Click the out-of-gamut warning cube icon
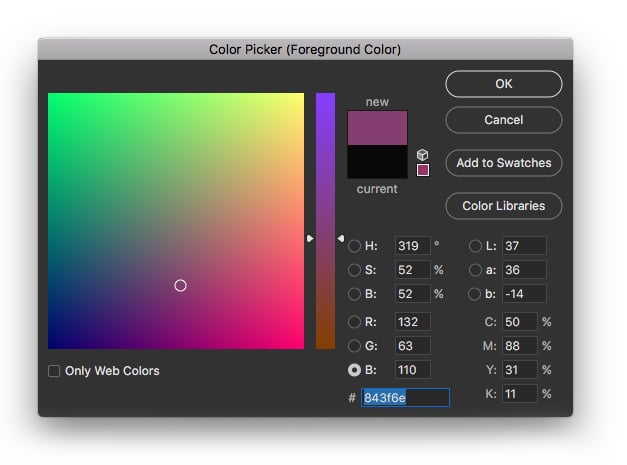The height and width of the screenshot is (465, 627). click(x=422, y=155)
